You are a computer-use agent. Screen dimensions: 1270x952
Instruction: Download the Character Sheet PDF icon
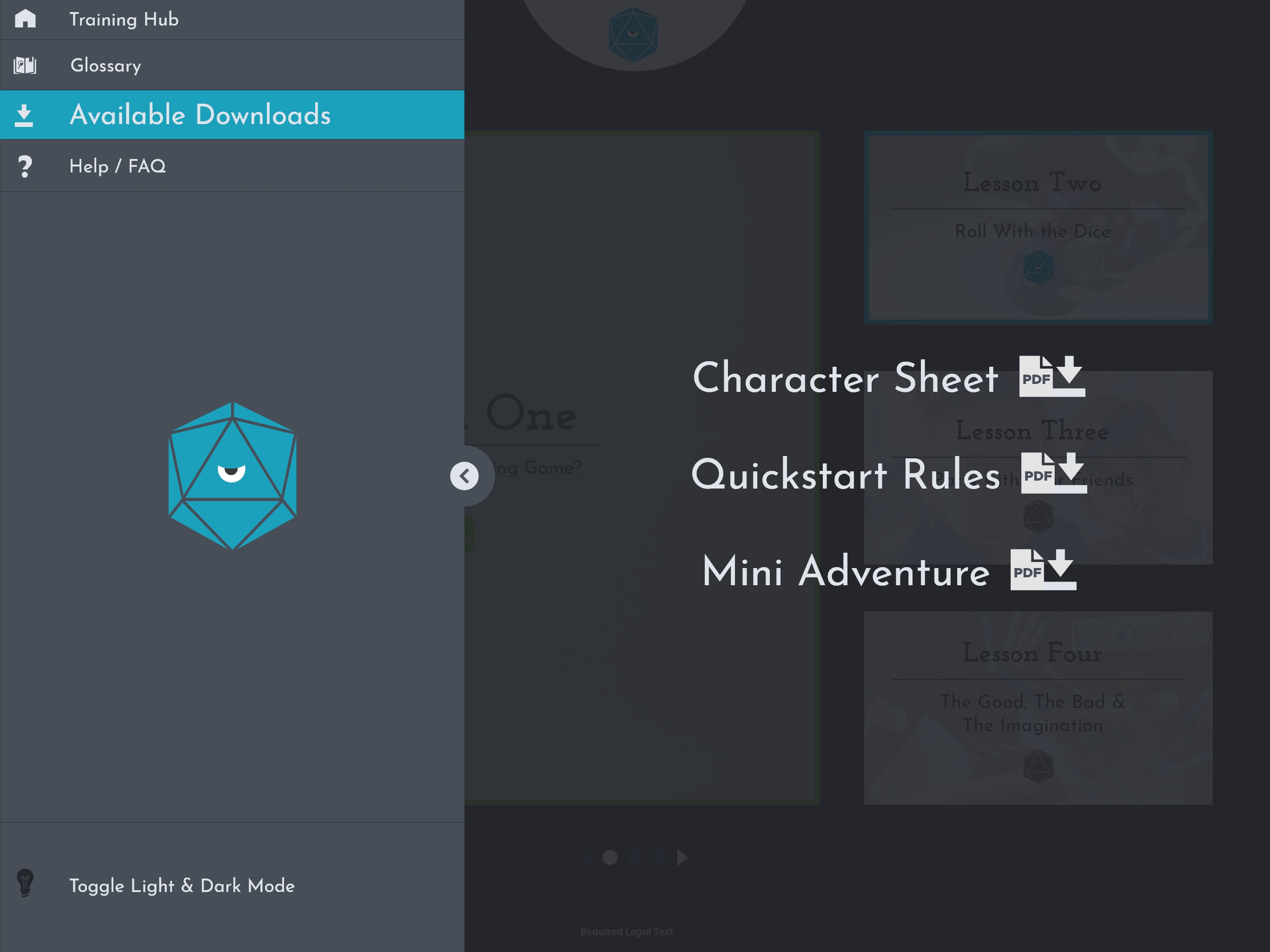coord(1052,377)
